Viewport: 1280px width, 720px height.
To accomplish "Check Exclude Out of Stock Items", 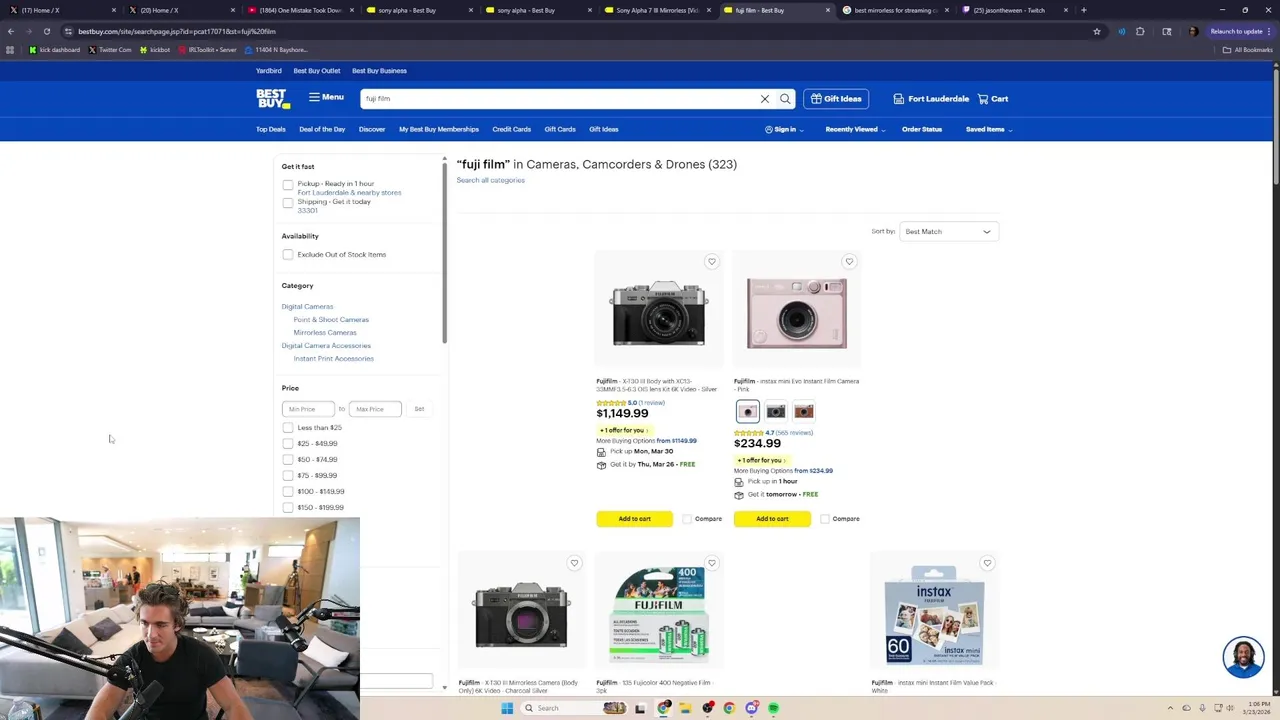I will pos(288,255).
